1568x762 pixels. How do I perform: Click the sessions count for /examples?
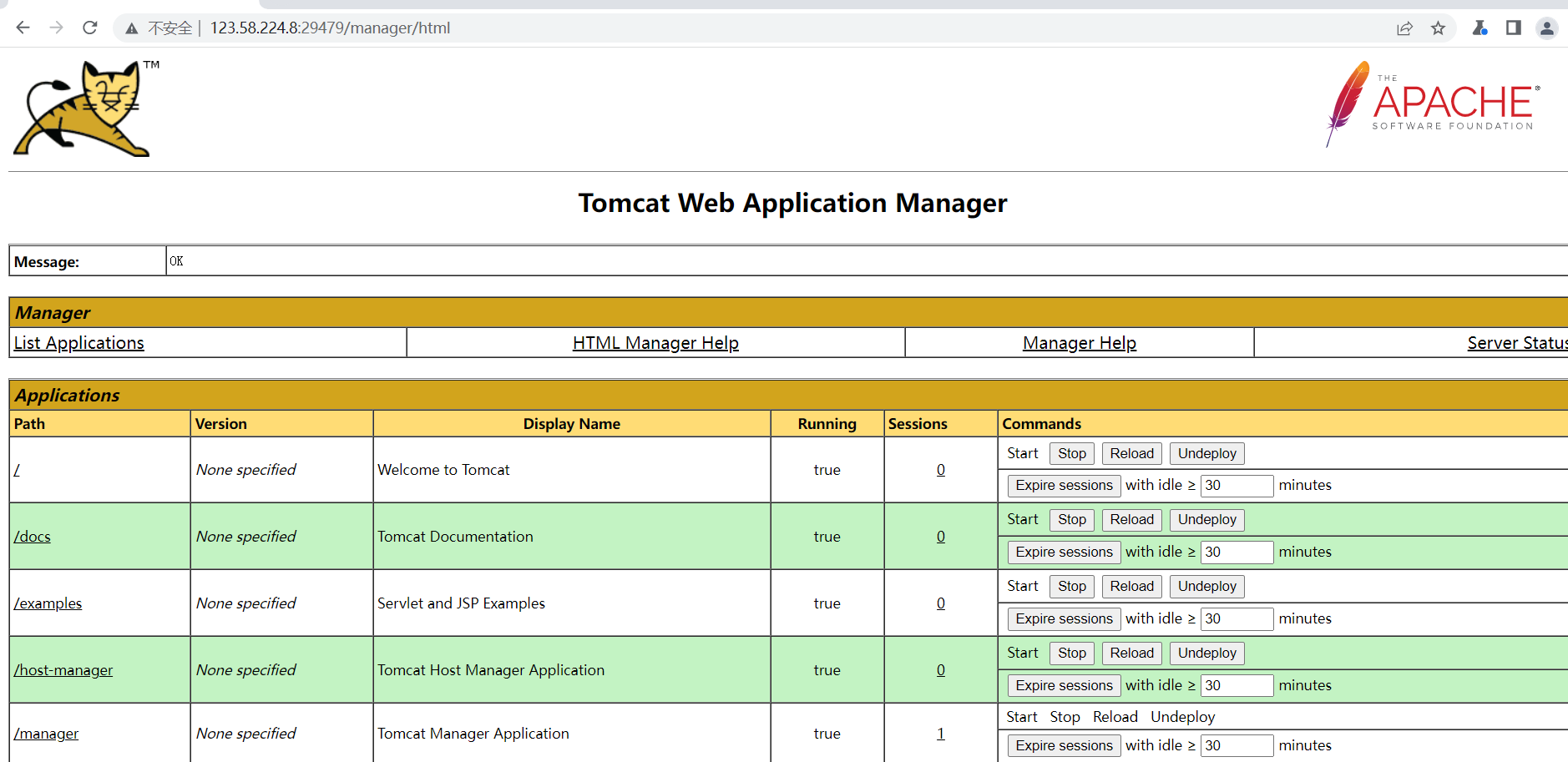941,603
